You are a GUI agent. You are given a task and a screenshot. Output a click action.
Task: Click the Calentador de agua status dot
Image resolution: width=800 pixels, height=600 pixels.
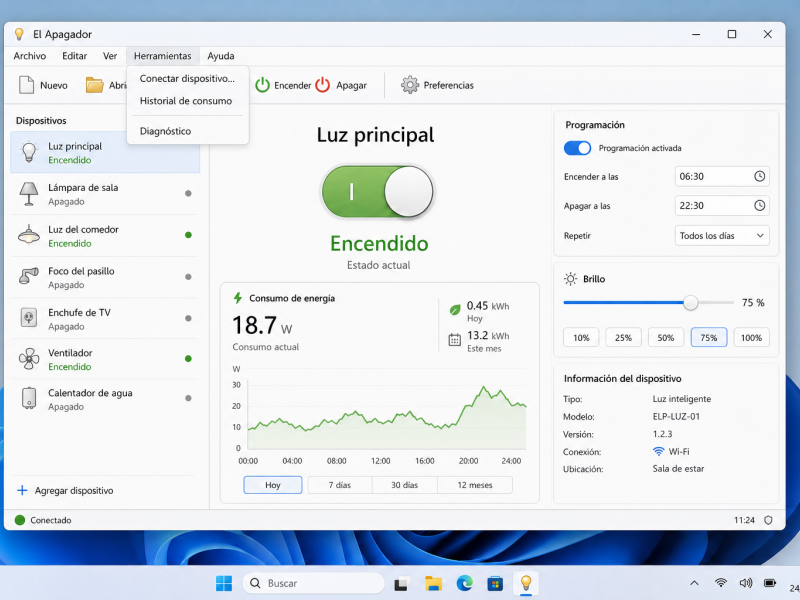click(188, 398)
